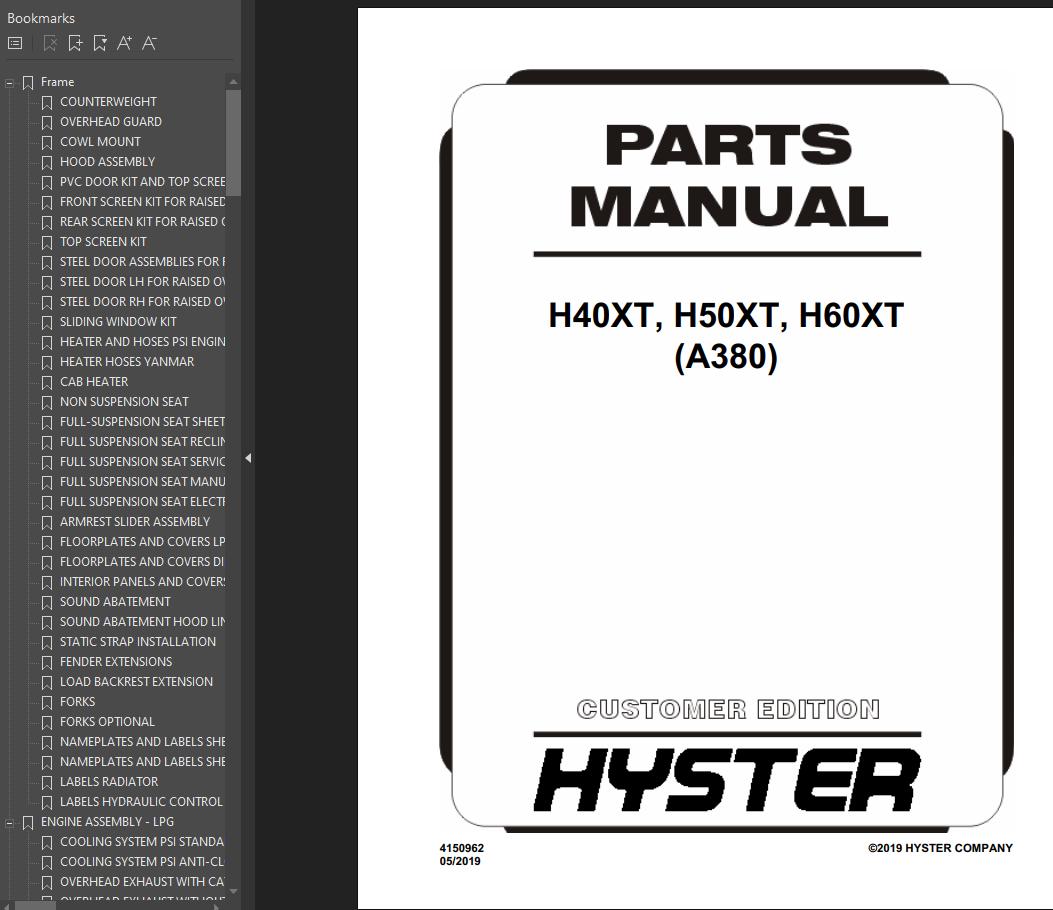Viewport: 1053px width, 910px height.
Task: Open the bookmarks options menu icon
Action: [x=15, y=44]
